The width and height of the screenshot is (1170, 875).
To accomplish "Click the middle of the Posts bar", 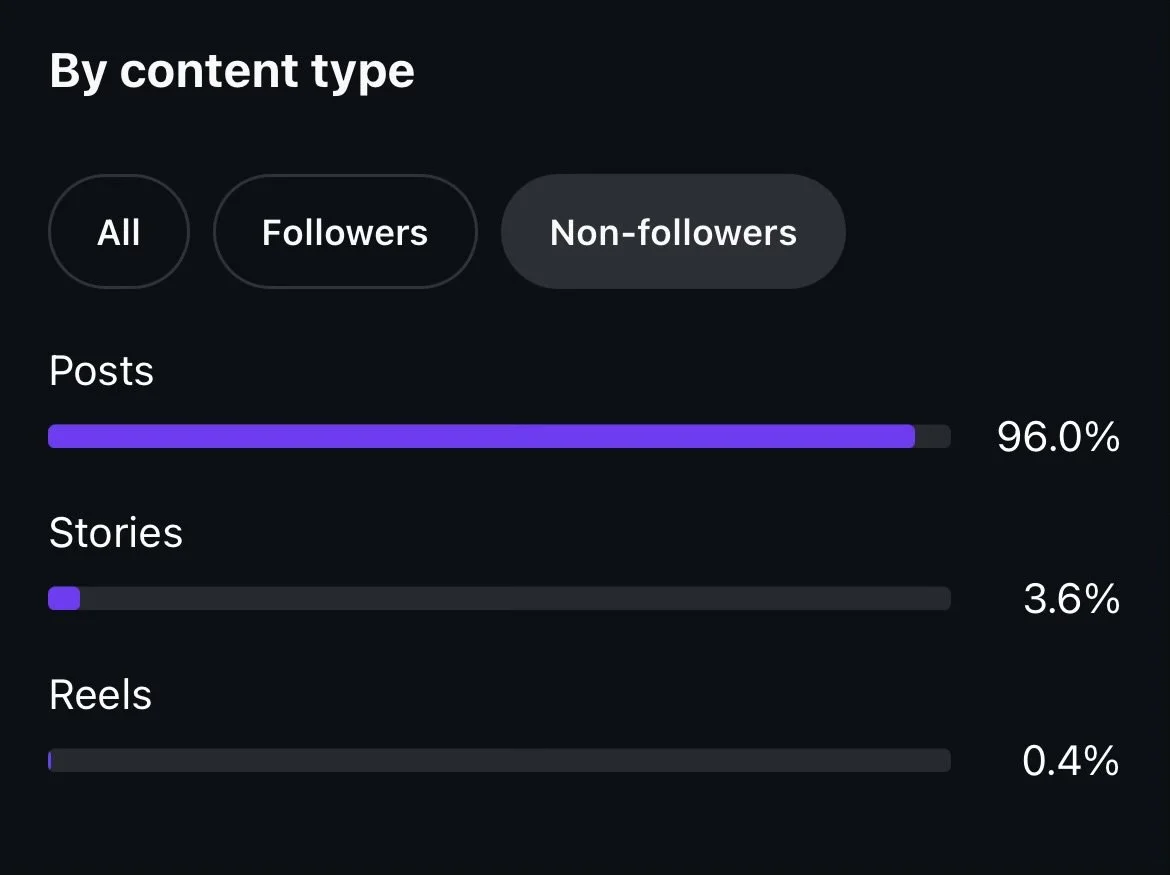I will (499, 436).
